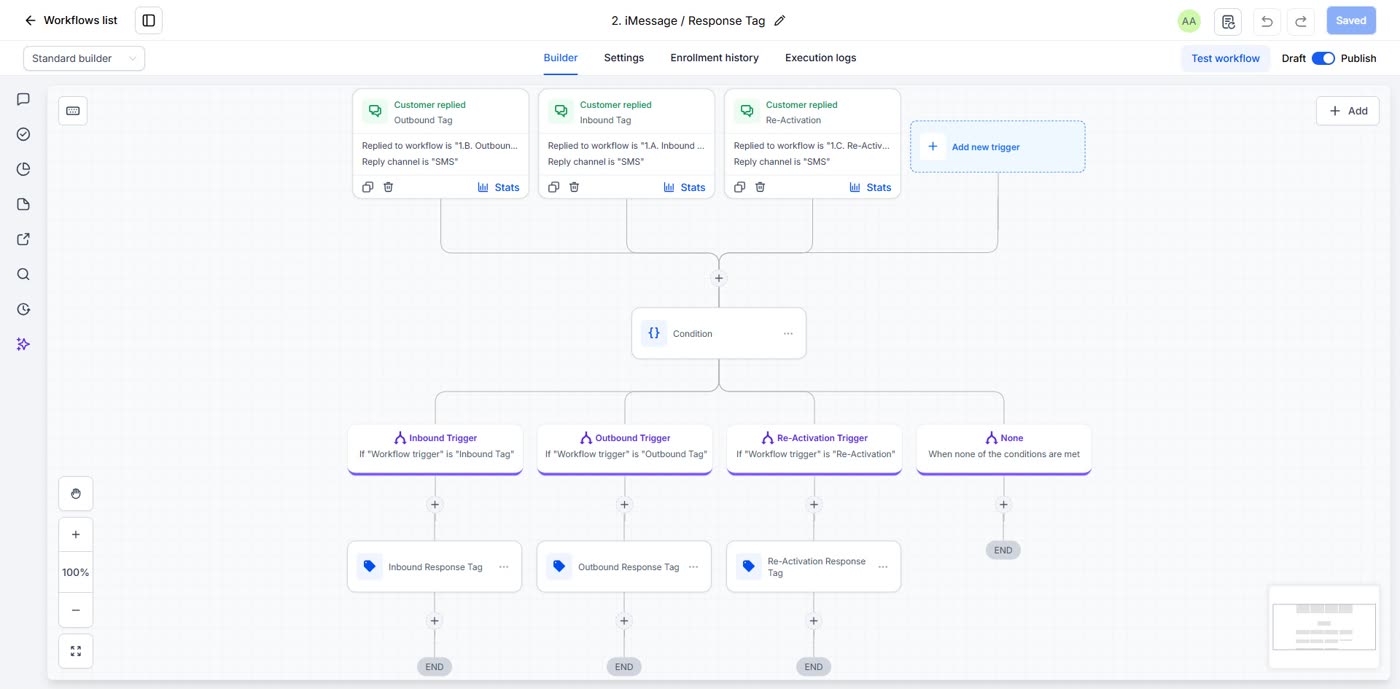Viewport: 1400px width, 689px height.
Task: Click the Add button on canvas
Action: [x=1347, y=111]
